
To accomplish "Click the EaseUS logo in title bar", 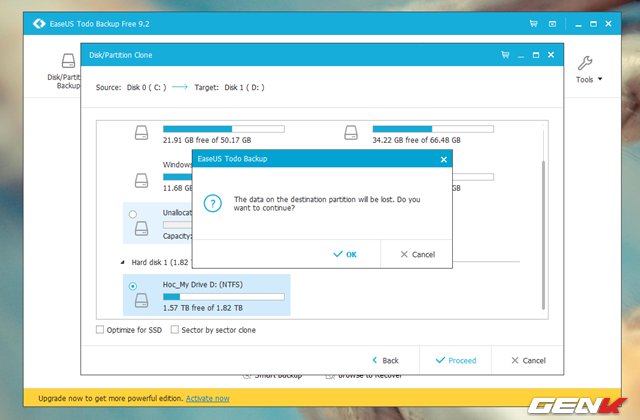I will [39, 24].
